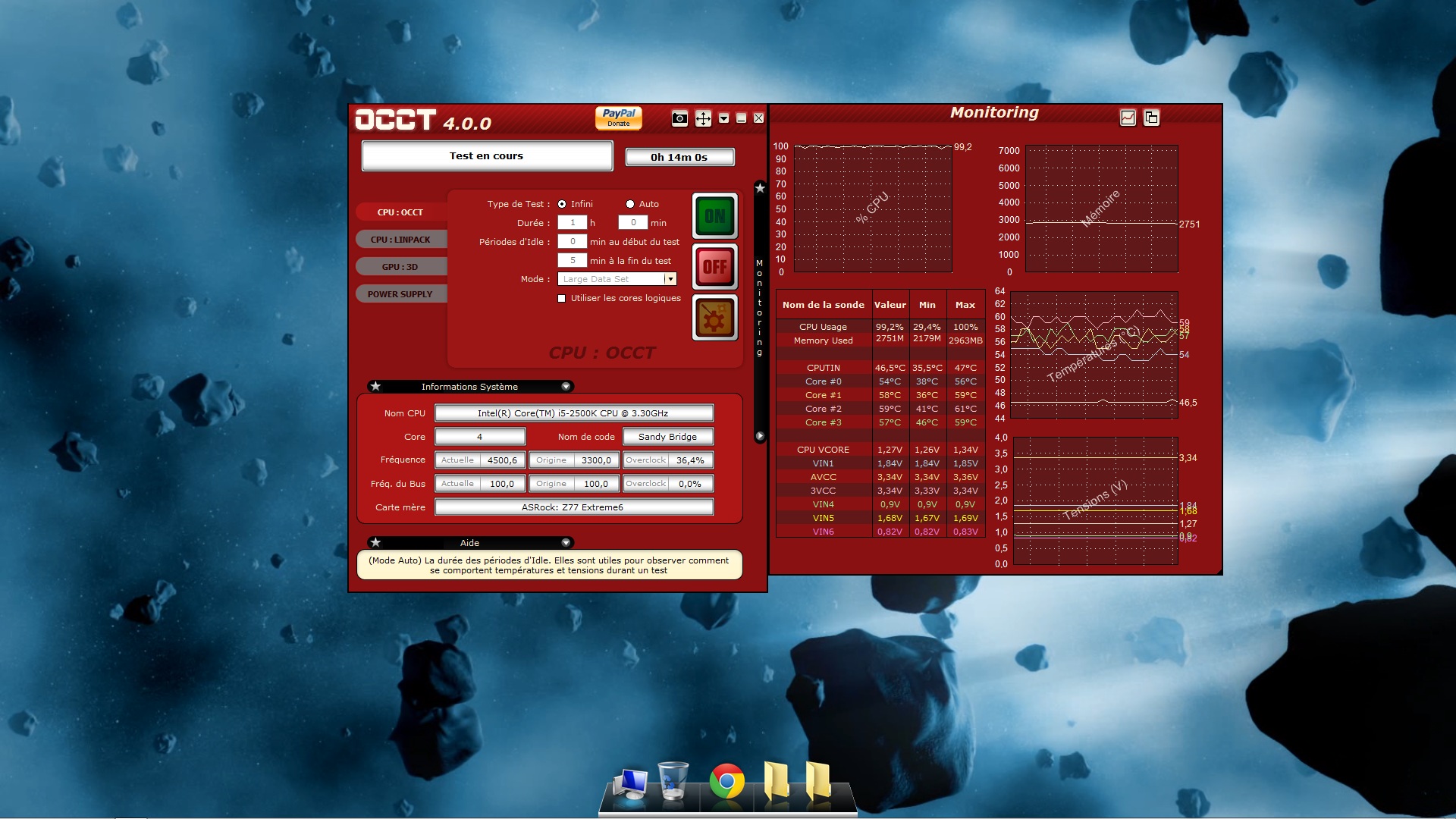This screenshot has width=1456, height=819.
Task: Open the Mode Large Data Set dropdown
Action: coord(670,279)
